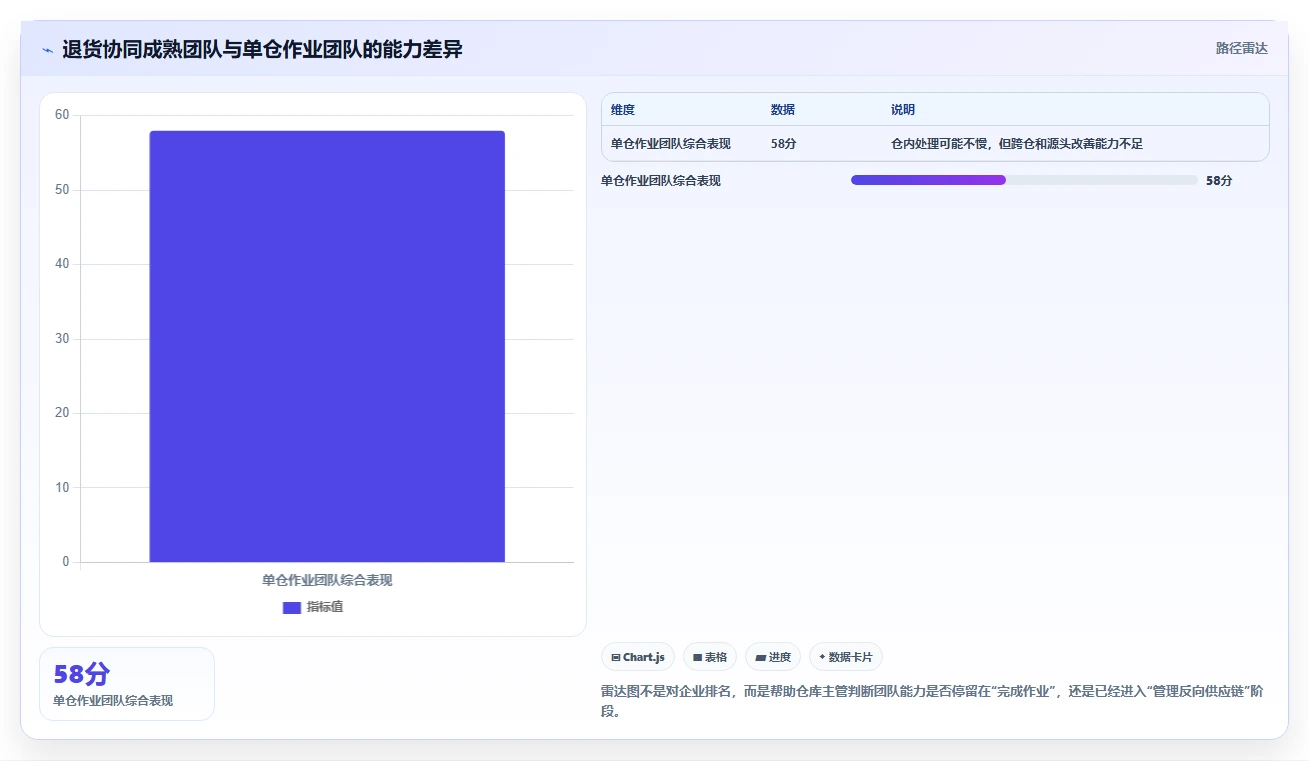Click the 仓内处理可能不慢 description cell
Screen dimensions: 1309x761
[x=1017, y=144]
